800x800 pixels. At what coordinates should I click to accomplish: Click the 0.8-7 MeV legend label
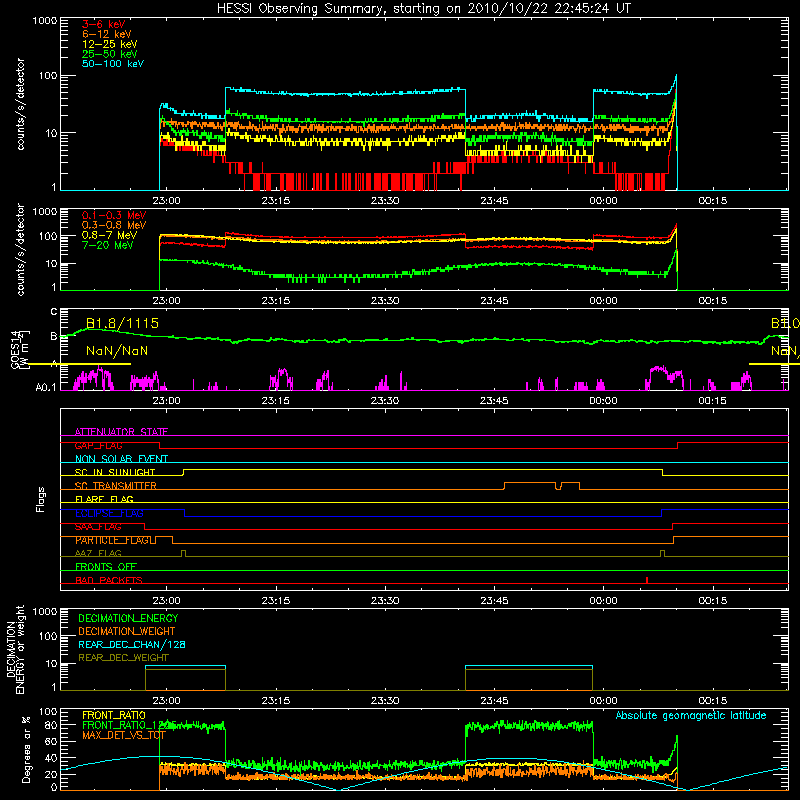click(x=109, y=235)
